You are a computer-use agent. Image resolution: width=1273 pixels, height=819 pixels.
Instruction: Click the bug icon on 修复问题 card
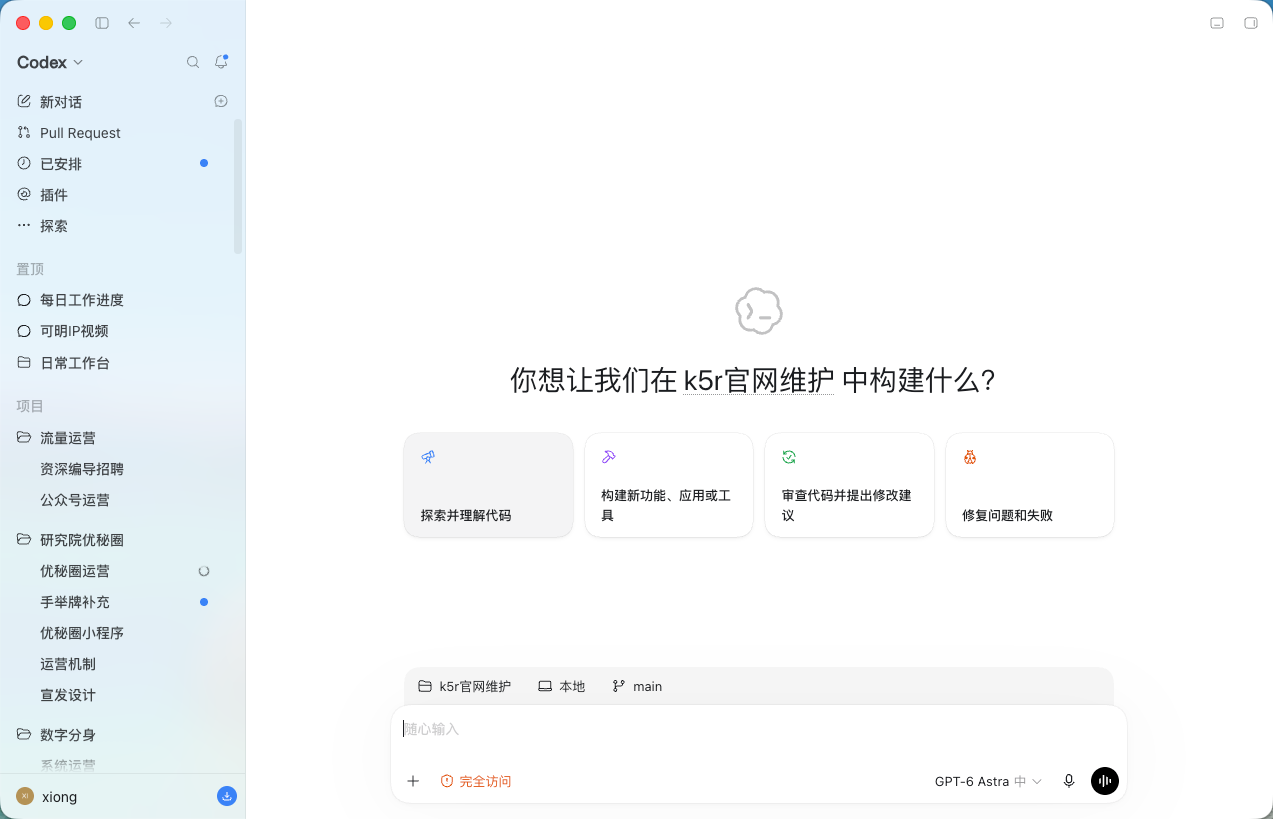(970, 457)
